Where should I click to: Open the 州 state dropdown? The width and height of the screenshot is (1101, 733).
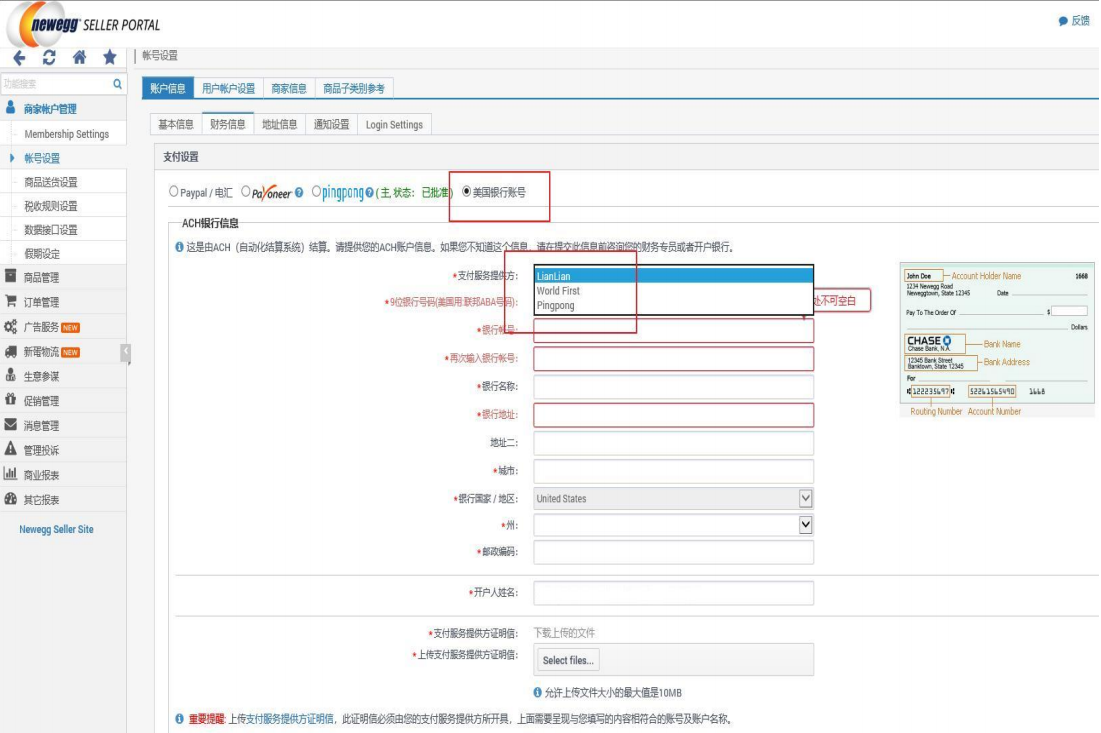pos(673,525)
